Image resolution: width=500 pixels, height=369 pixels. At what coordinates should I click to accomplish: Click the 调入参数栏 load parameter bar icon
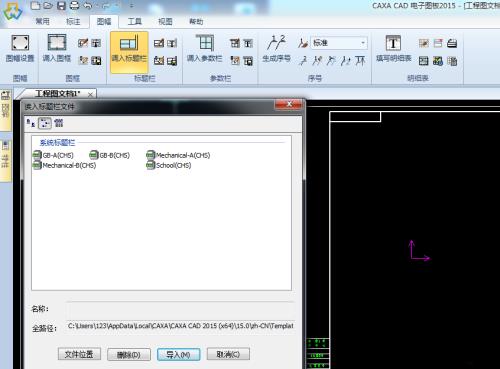pos(204,43)
